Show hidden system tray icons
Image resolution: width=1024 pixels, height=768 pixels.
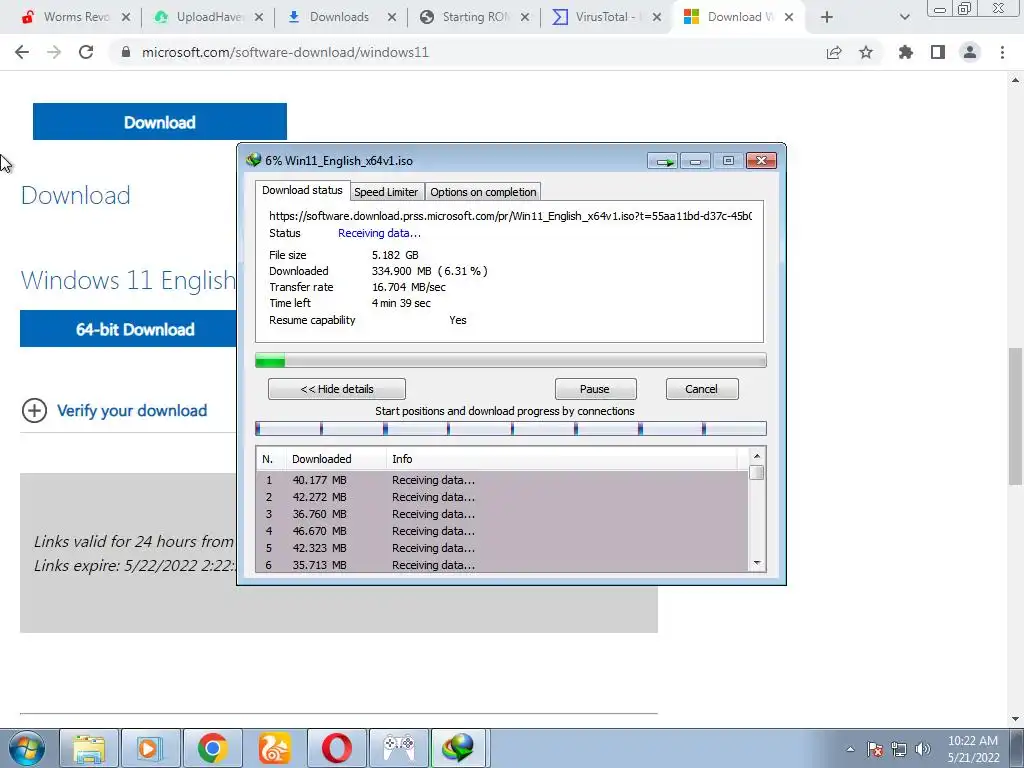(x=850, y=749)
